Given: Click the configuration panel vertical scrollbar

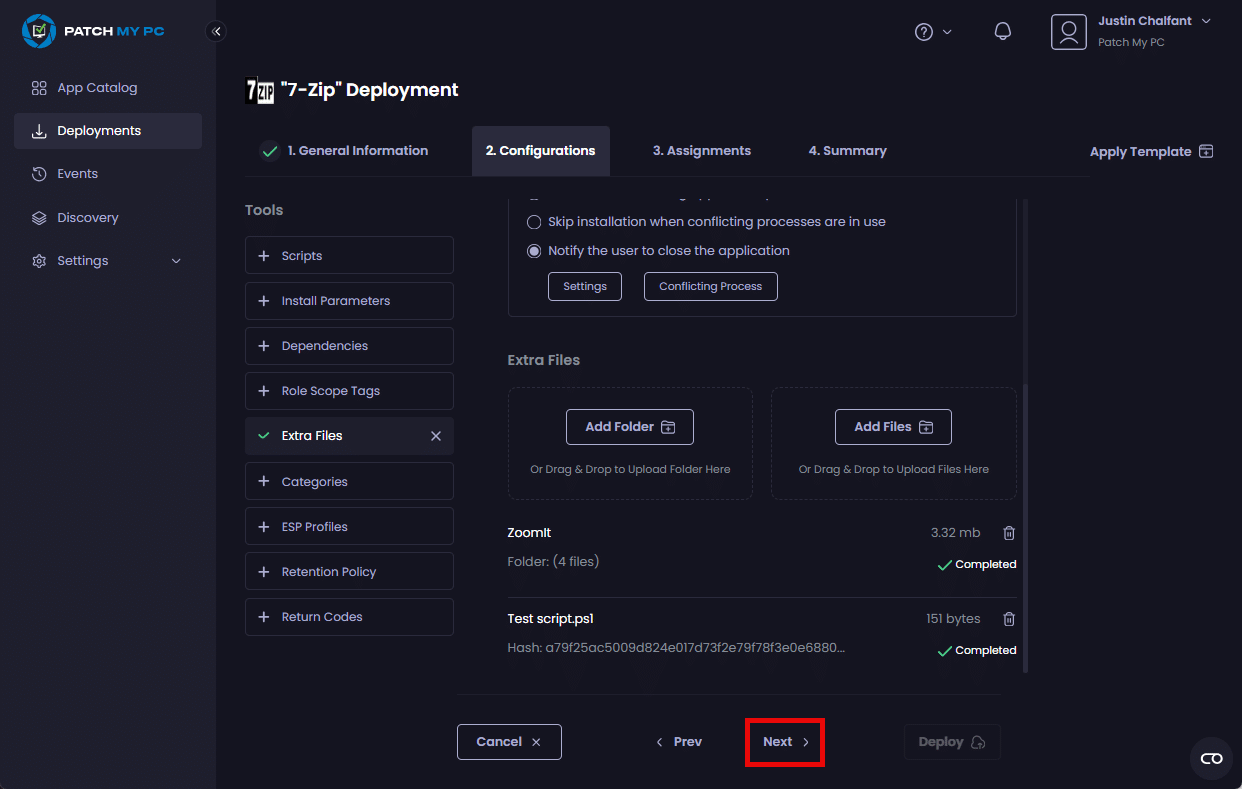Looking at the screenshot, I should 1023,528.
